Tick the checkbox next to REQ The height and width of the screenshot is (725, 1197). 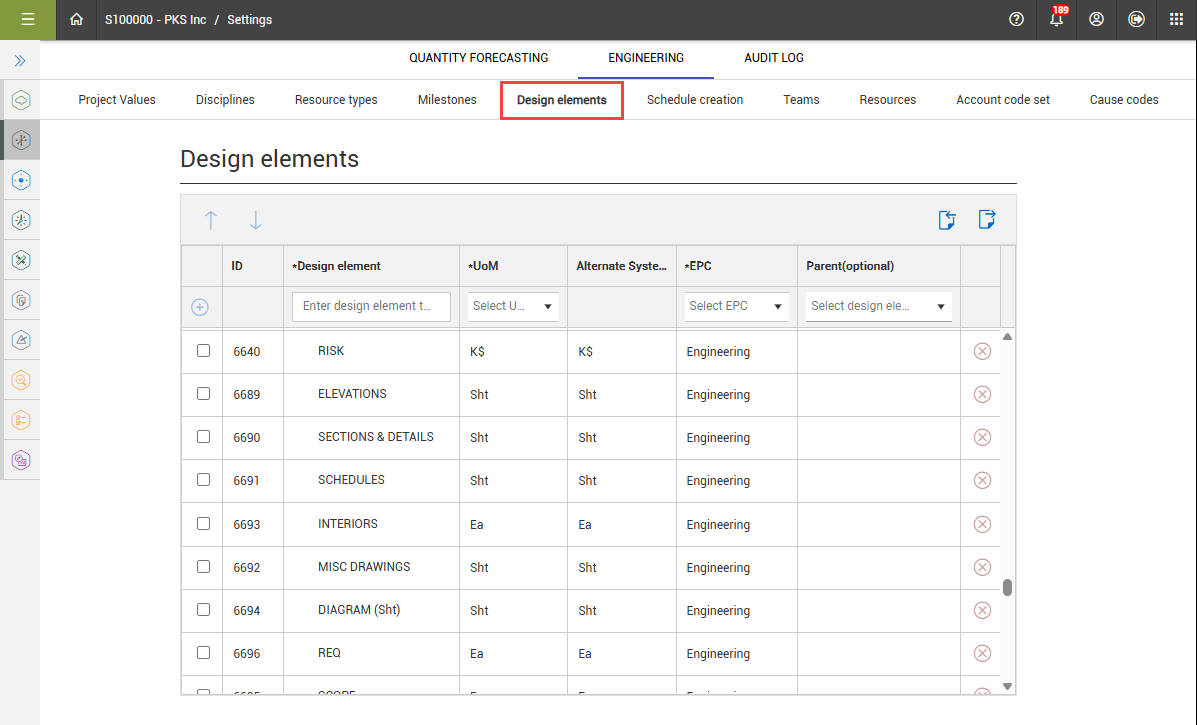(x=204, y=653)
